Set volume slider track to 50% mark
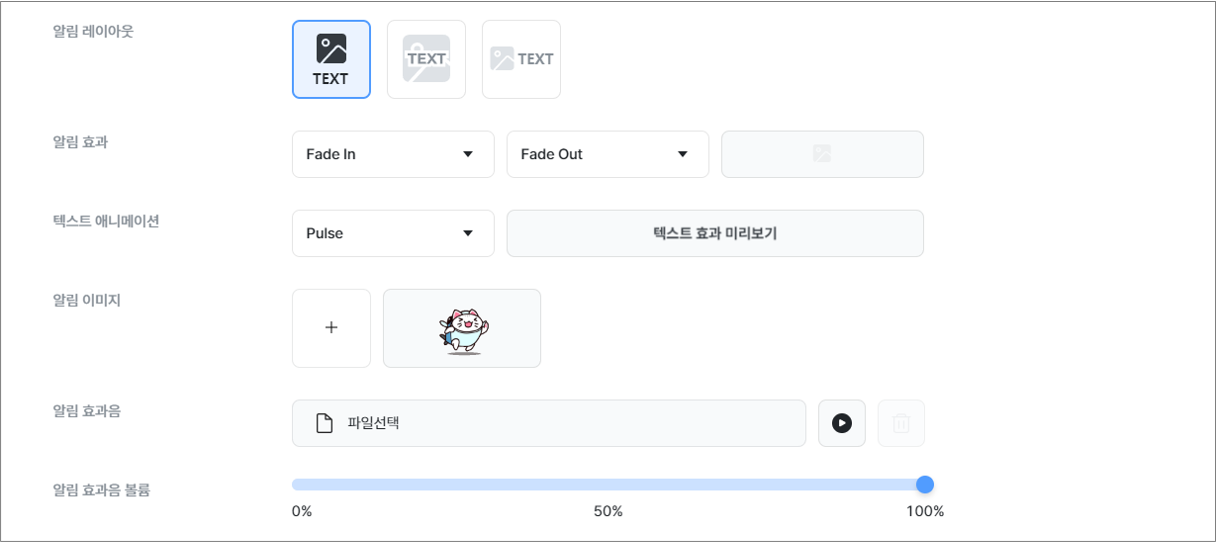This screenshot has height=542, width=1216. pos(608,485)
